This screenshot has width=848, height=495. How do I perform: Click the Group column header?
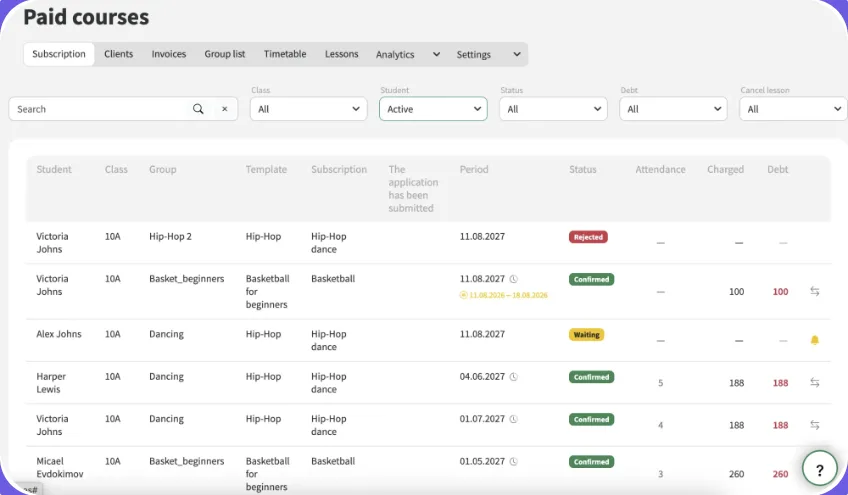tap(163, 169)
